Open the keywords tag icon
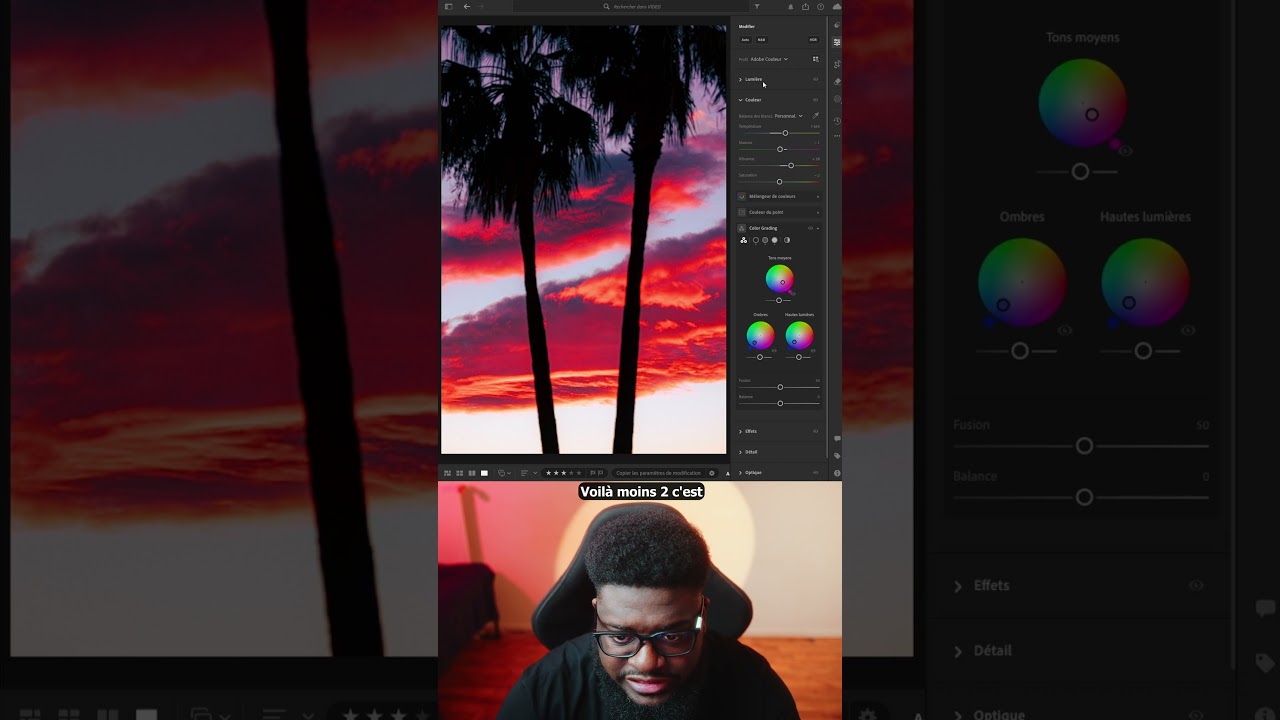This screenshot has width=1280, height=720. 837,455
